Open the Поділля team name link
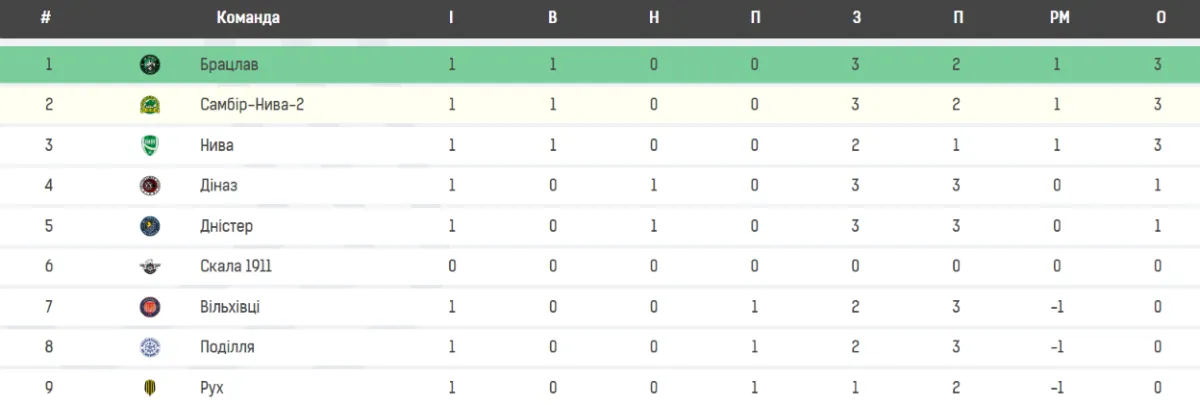Viewport: 1200px width, 405px height. point(227,347)
